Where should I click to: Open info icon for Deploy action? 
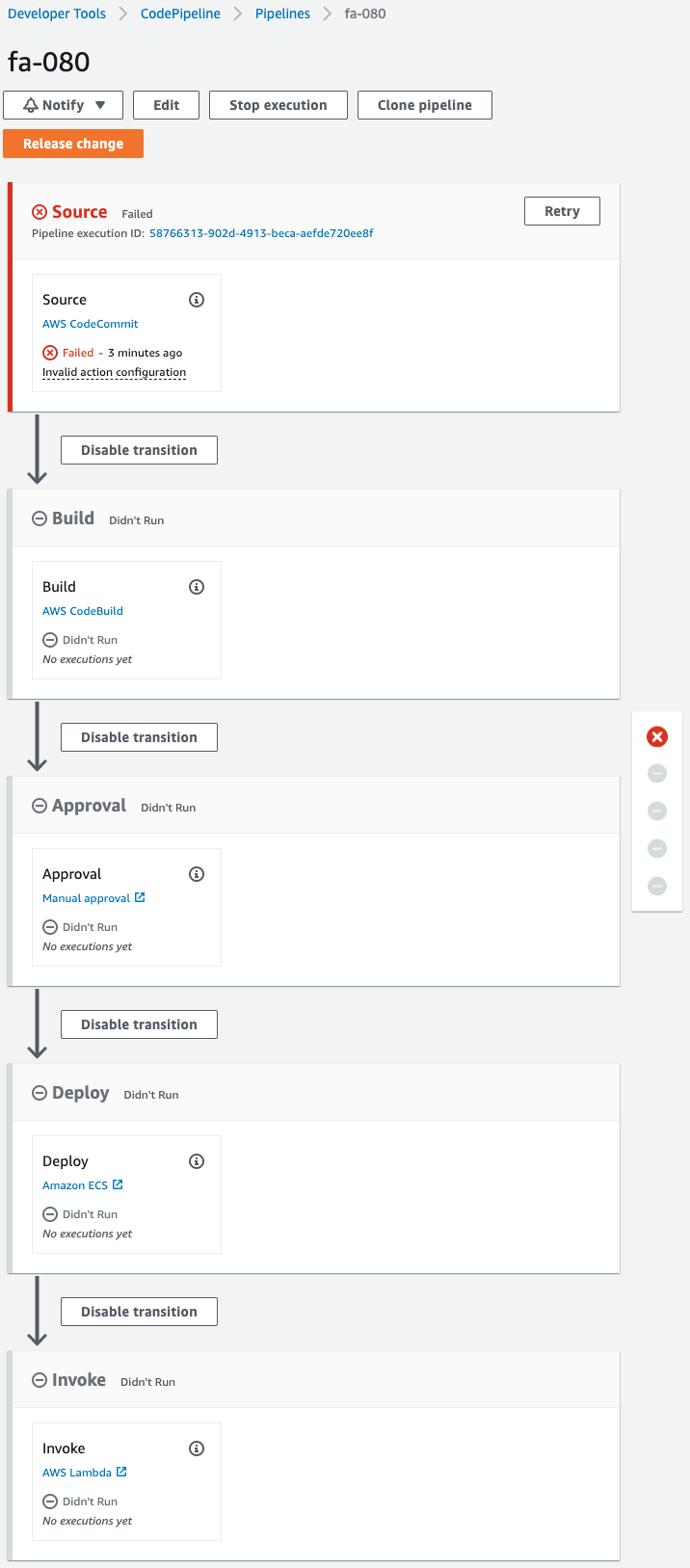[197, 1161]
